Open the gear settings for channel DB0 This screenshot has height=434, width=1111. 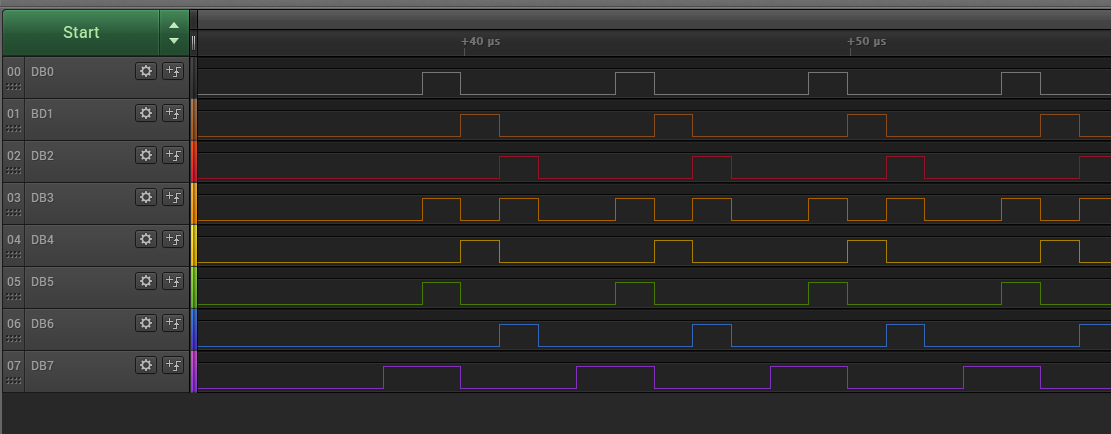[x=146, y=71]
